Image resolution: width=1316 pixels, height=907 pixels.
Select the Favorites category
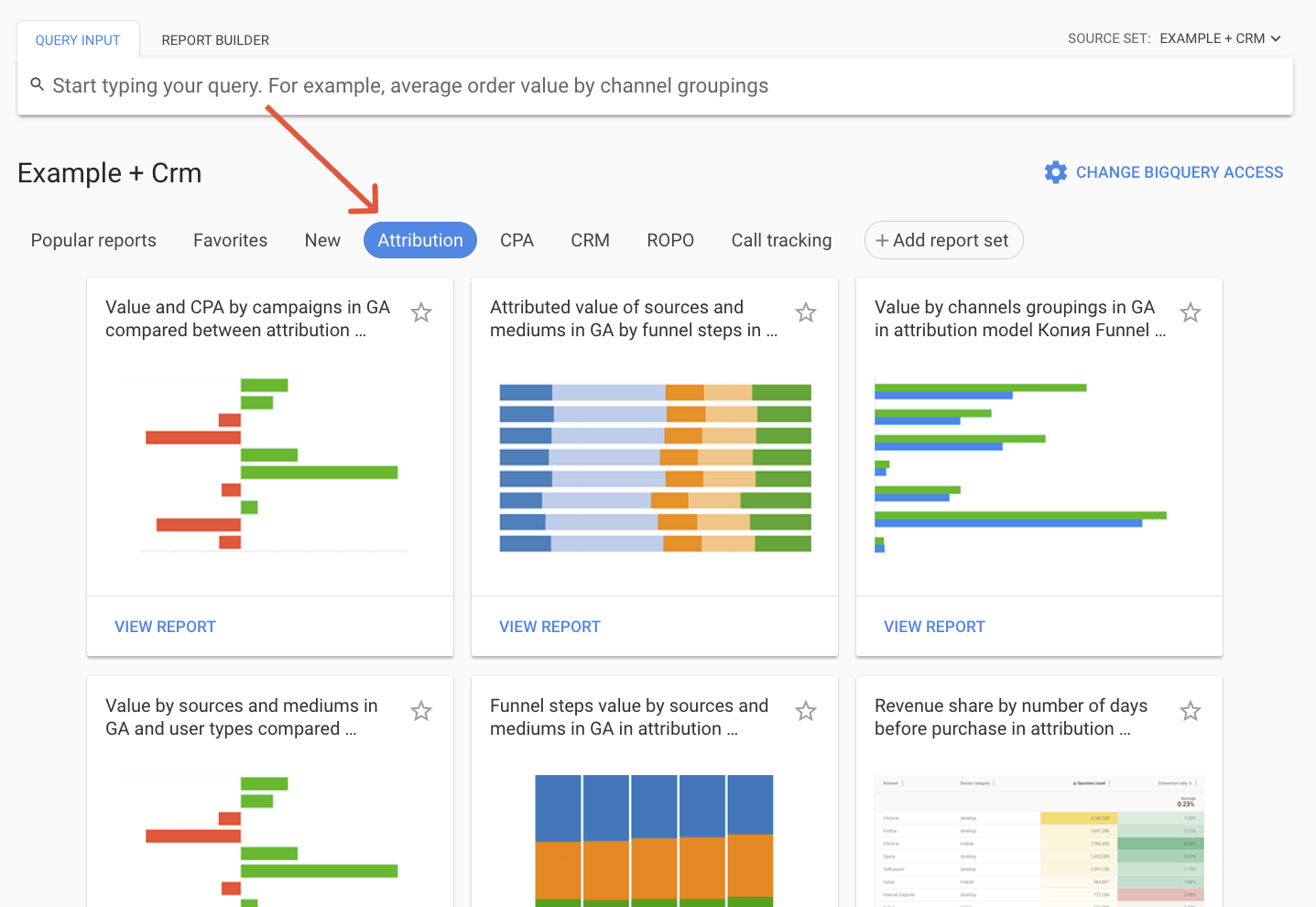(231, 240)
